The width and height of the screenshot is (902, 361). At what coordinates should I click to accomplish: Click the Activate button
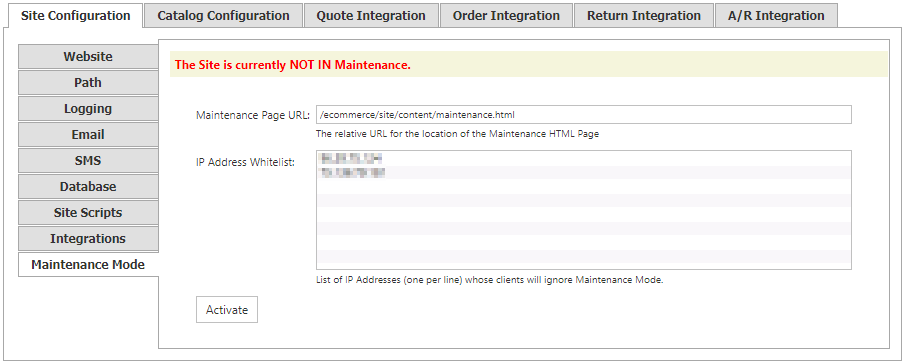pos(227,310)
